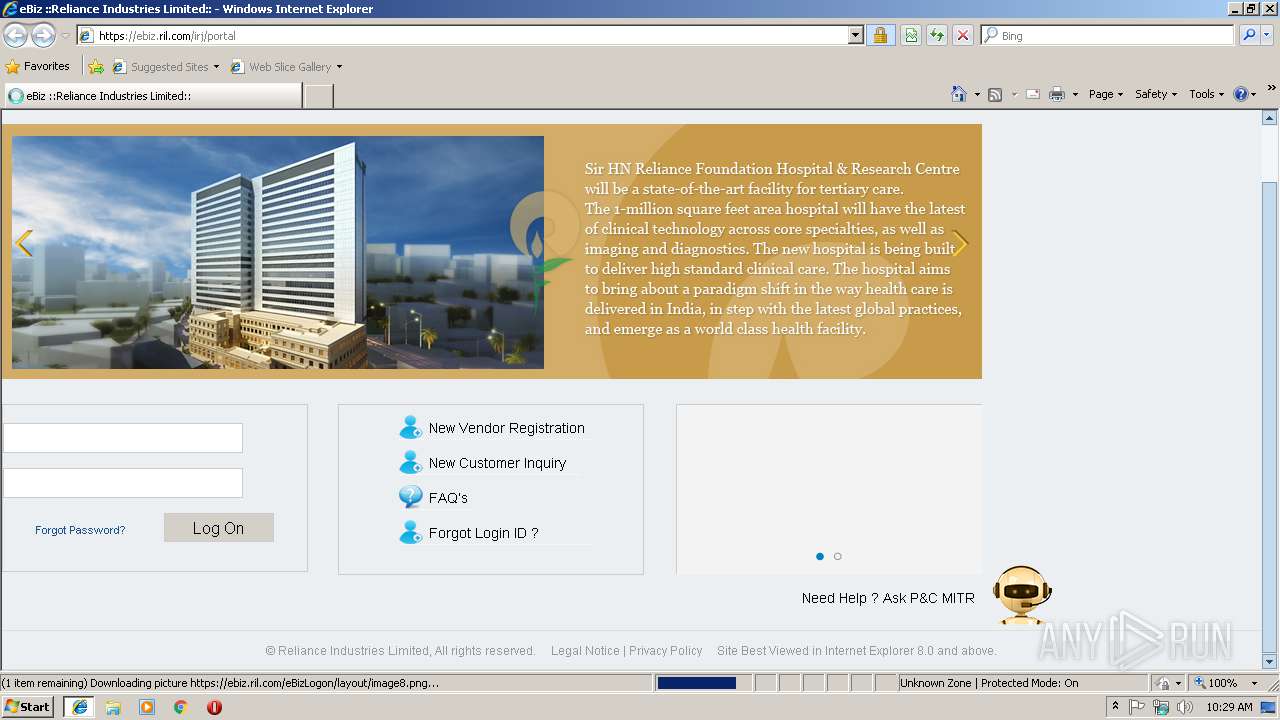Viewport: 1280px width, 720px height.
Task: Click the Add to Favorites Bar icon
Action: [96, 67]
